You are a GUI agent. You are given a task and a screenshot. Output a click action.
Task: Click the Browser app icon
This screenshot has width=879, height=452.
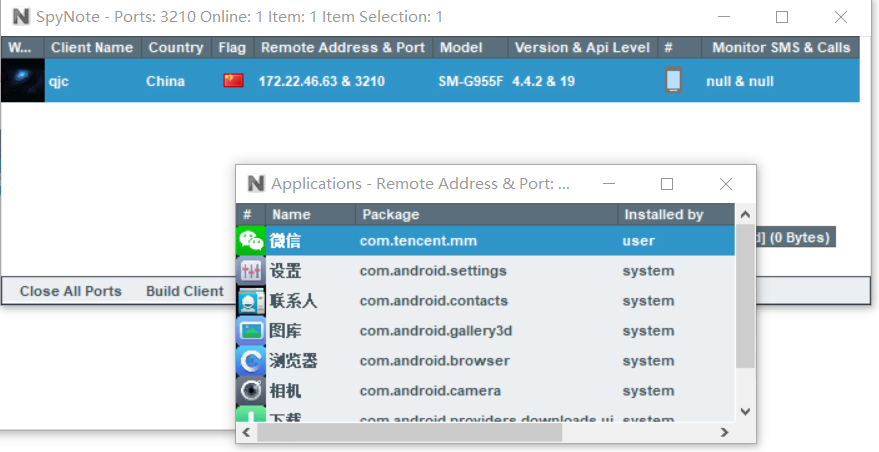click(x=251, y=361)
